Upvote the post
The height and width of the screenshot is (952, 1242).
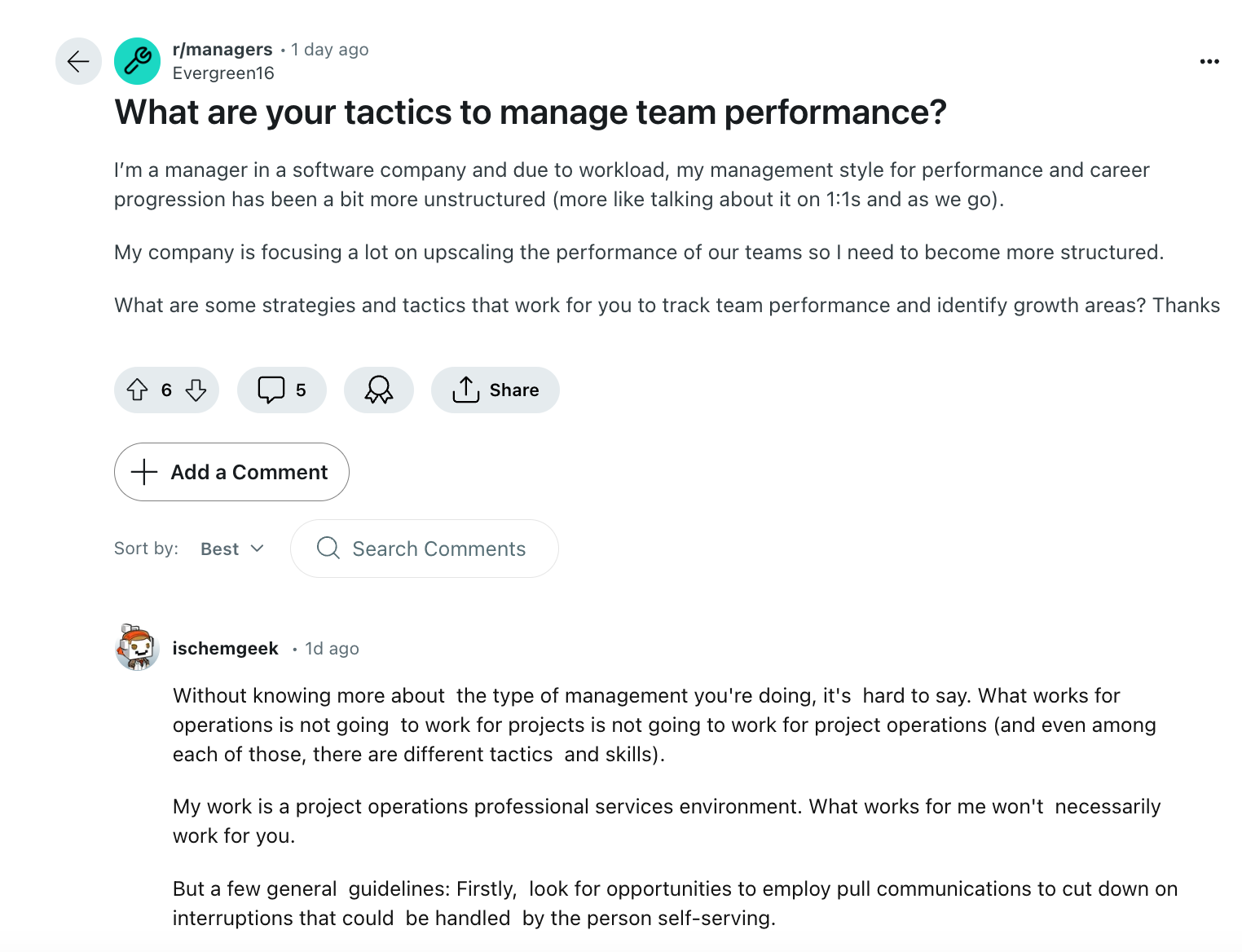click(138, 390)
